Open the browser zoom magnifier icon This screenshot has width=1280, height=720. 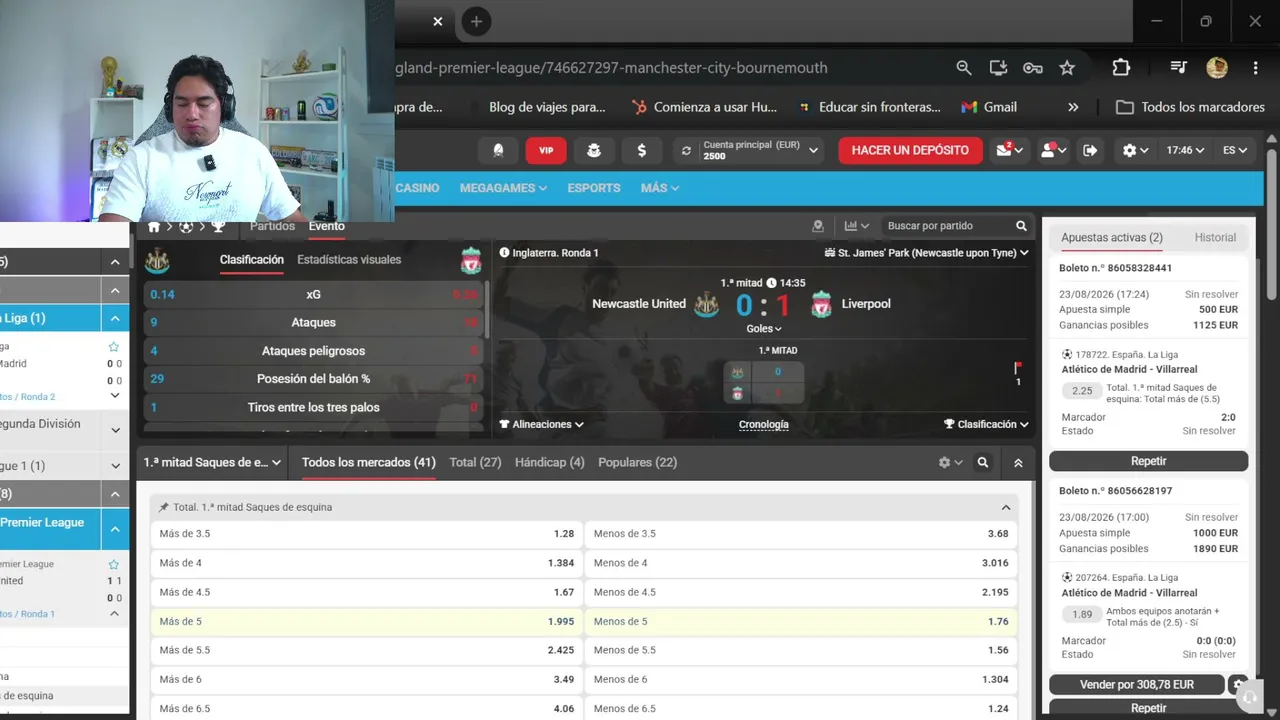(x=963, y=68)
